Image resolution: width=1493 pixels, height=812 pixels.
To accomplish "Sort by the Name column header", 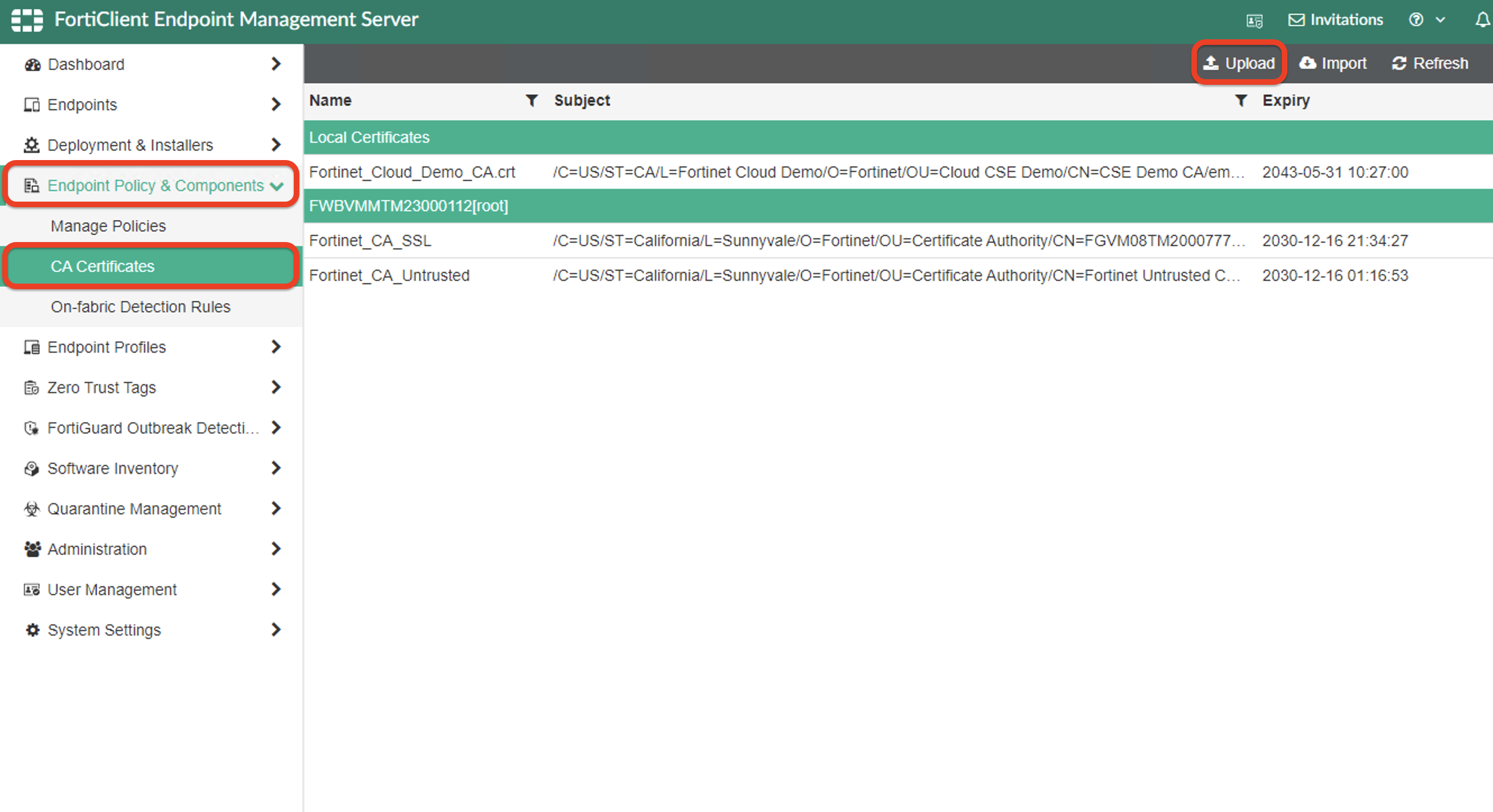I will pyautogui.click(x=330, y=101).
